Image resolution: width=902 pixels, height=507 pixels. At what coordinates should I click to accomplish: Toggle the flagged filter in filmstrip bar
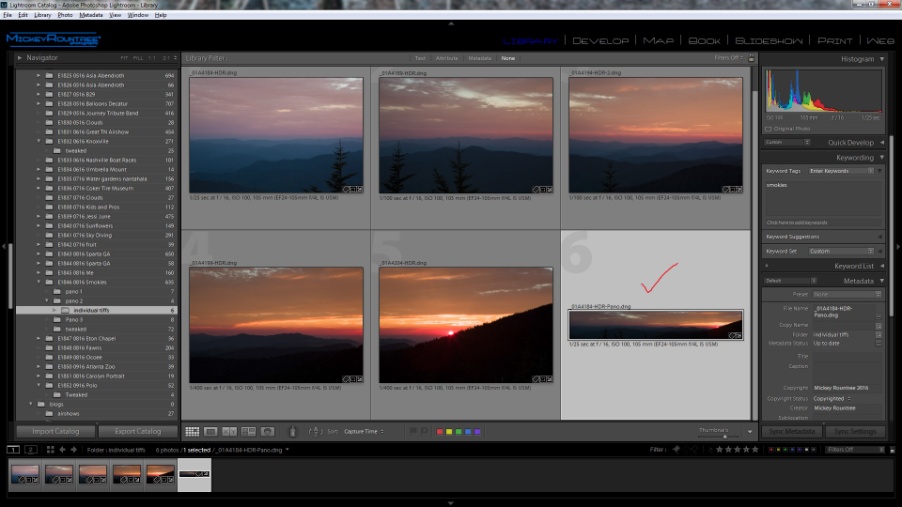click(677, 450)
